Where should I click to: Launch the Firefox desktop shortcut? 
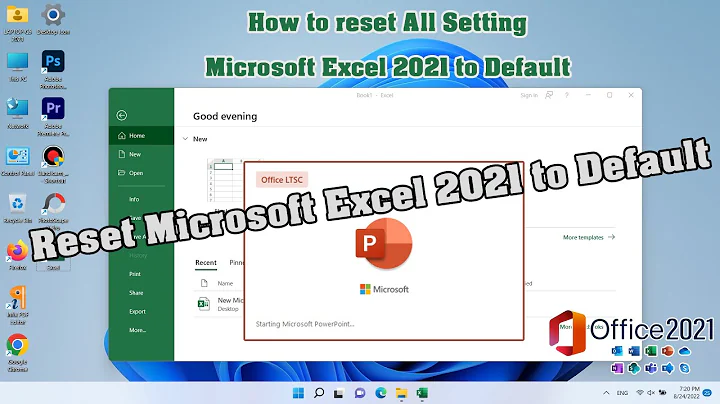pos(17,255)
